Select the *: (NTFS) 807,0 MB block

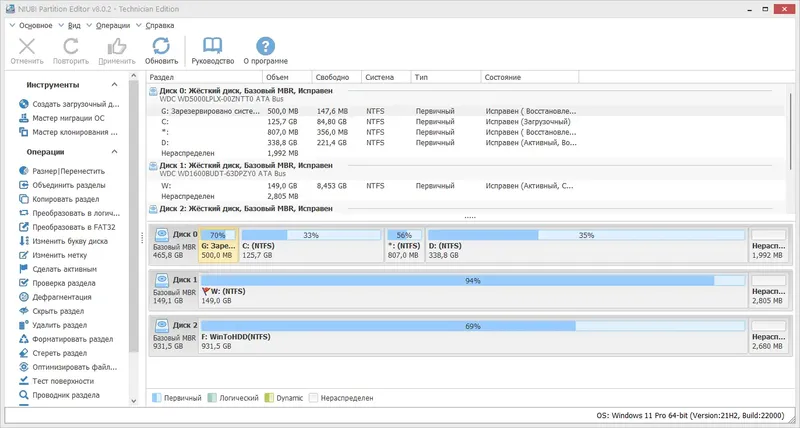(404, 245)
